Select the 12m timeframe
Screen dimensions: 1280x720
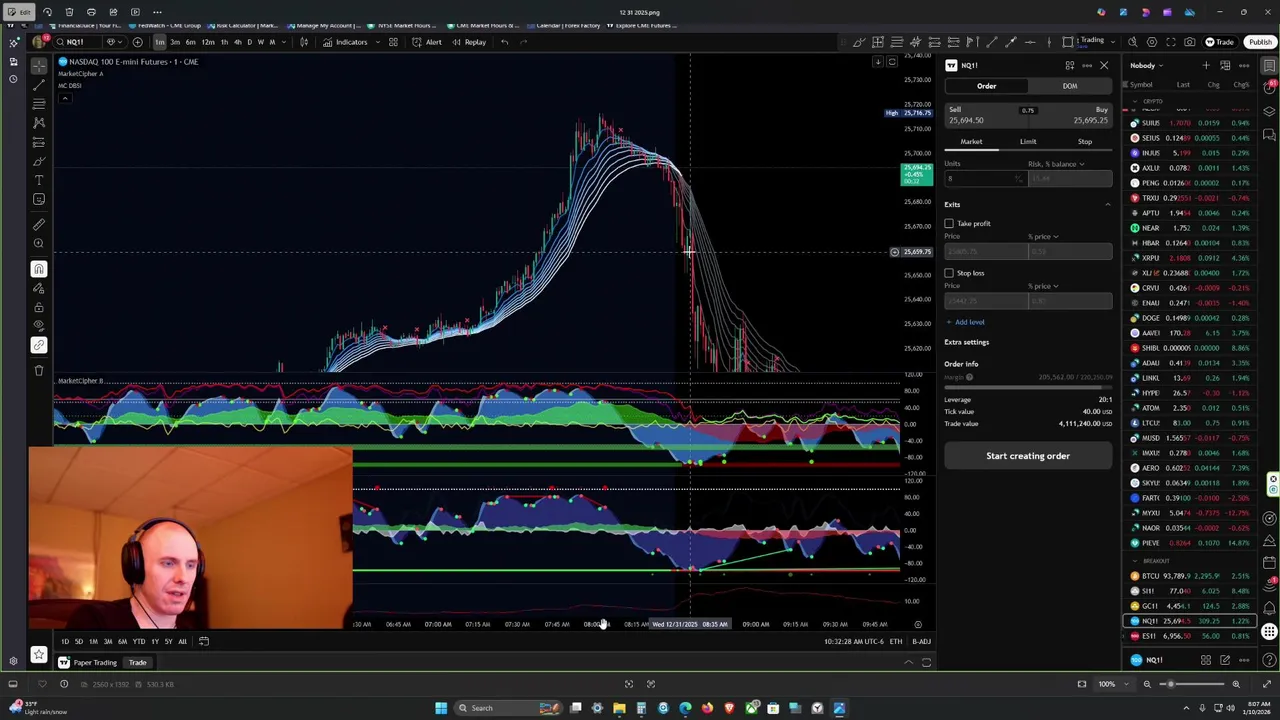click(207, 42)
